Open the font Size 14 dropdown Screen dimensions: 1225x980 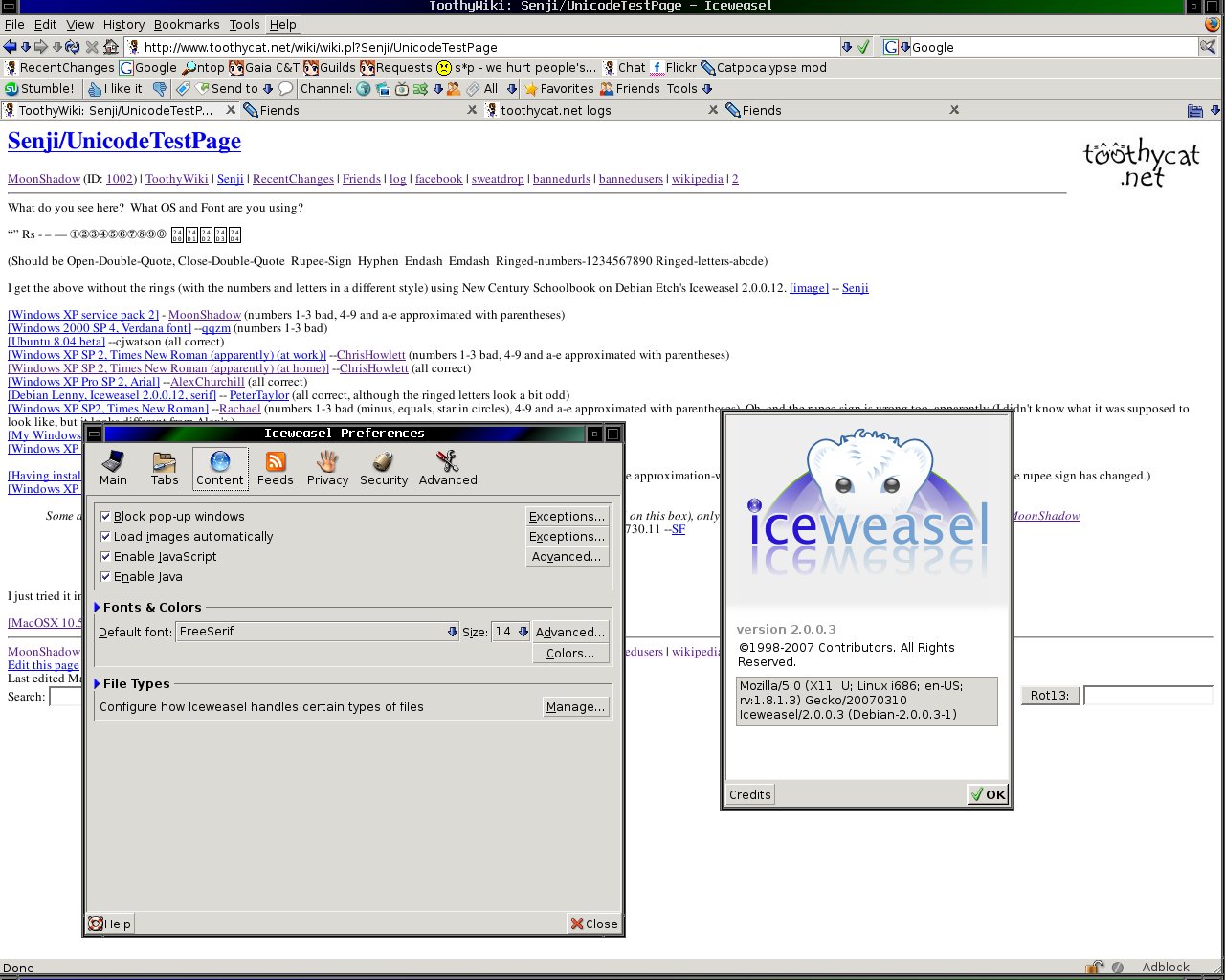(x=510, y=632)
